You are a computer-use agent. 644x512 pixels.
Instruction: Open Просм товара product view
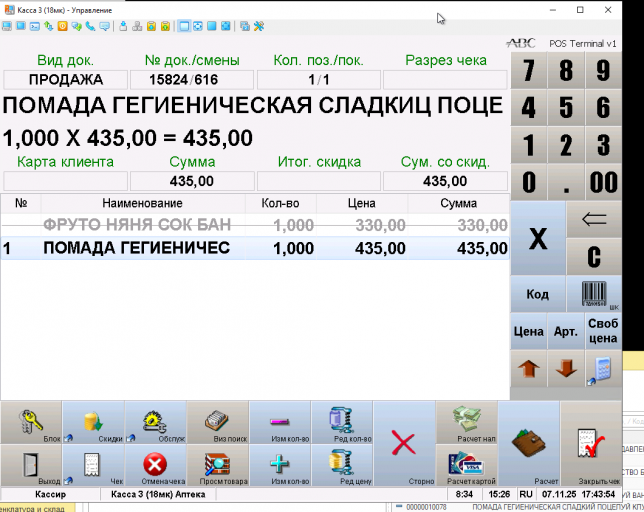coord(218,465)
